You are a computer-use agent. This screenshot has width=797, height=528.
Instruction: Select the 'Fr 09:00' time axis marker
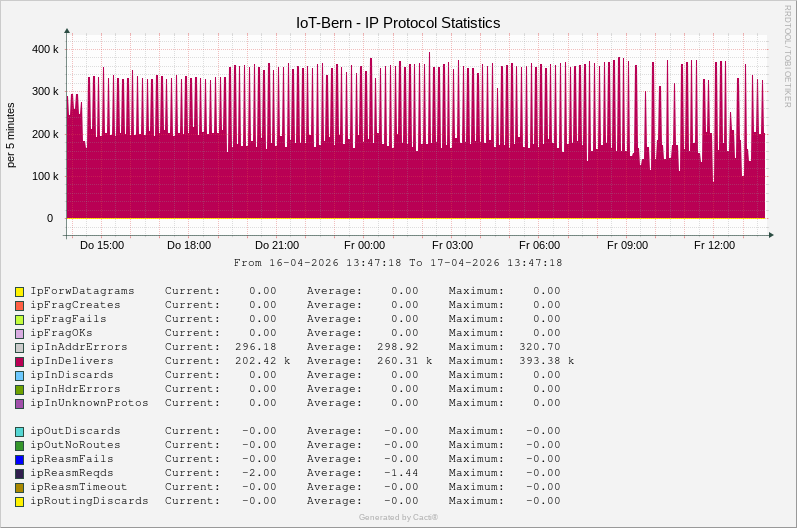[627, 245]
